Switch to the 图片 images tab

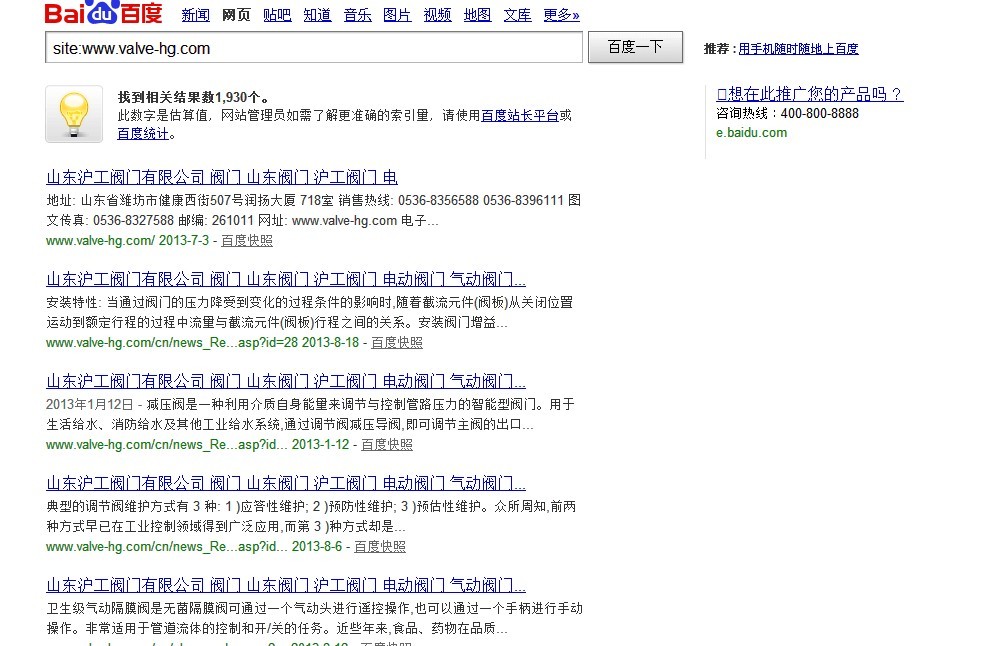click(397, 14)
